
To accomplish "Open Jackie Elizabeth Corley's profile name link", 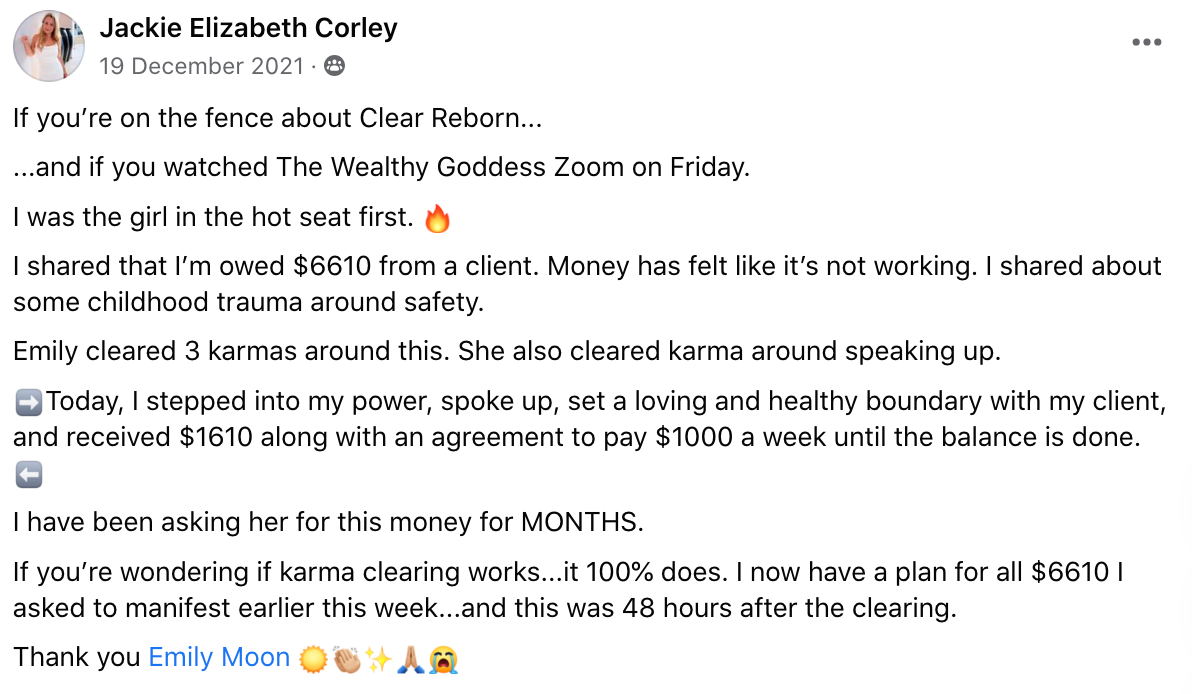I will [x=249, y=28].
